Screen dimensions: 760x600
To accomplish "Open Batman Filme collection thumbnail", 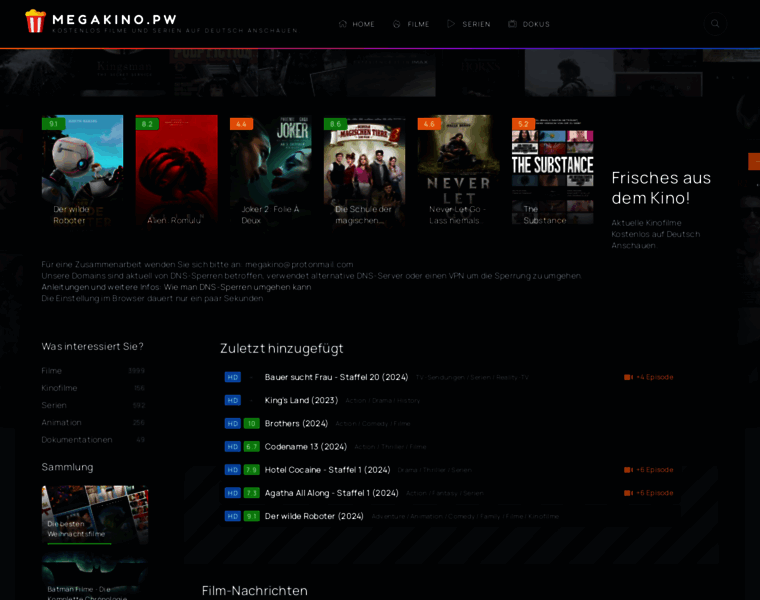I will pos(95,577).
